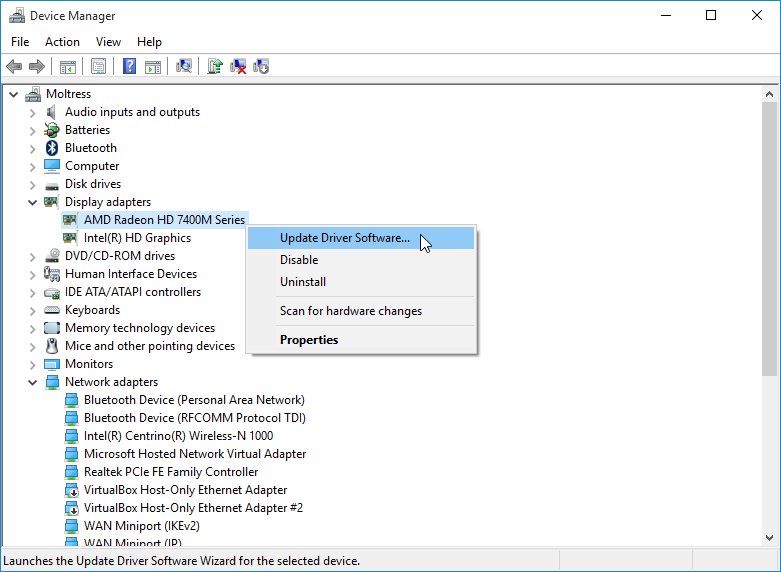Image resolution: width=781 pixels, height=572 pixels.
Task: Click the Memory technology devices icon
Action: tap(52, 328)
